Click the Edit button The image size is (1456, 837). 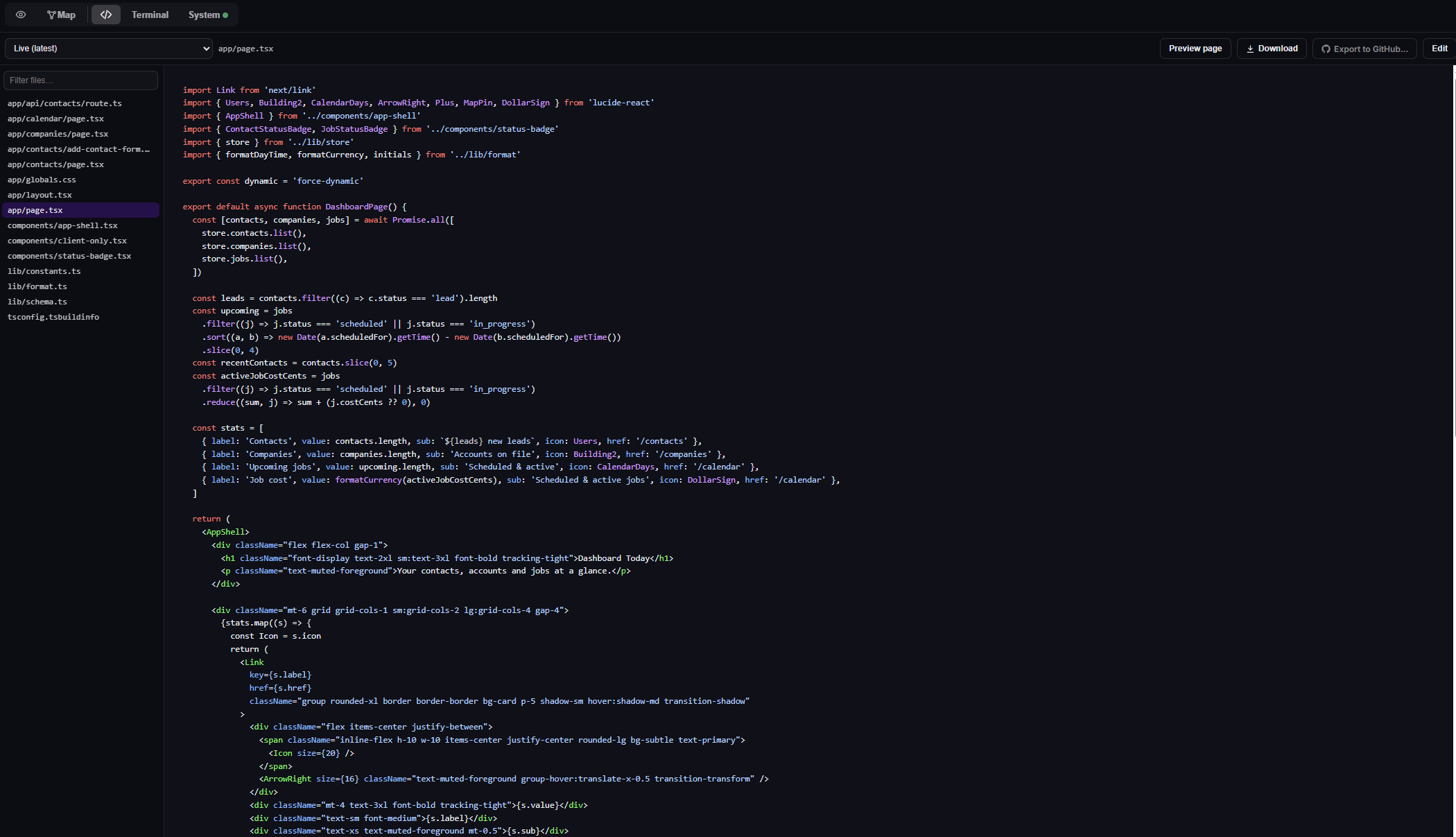[x=1439, y=49]
